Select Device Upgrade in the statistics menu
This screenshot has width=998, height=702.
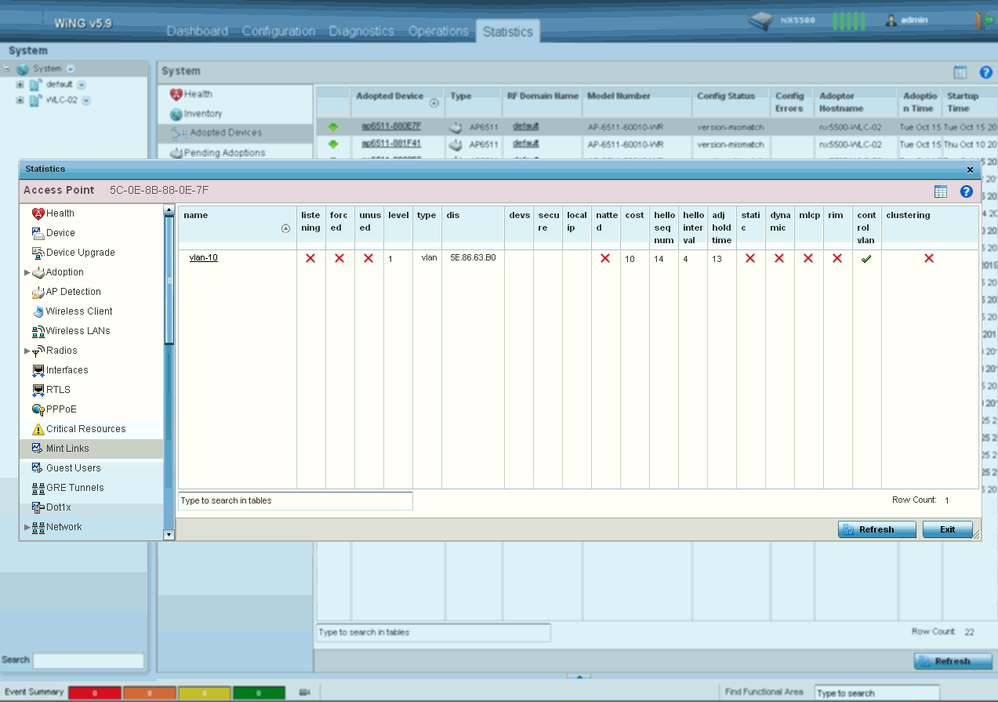coord(79,253)
